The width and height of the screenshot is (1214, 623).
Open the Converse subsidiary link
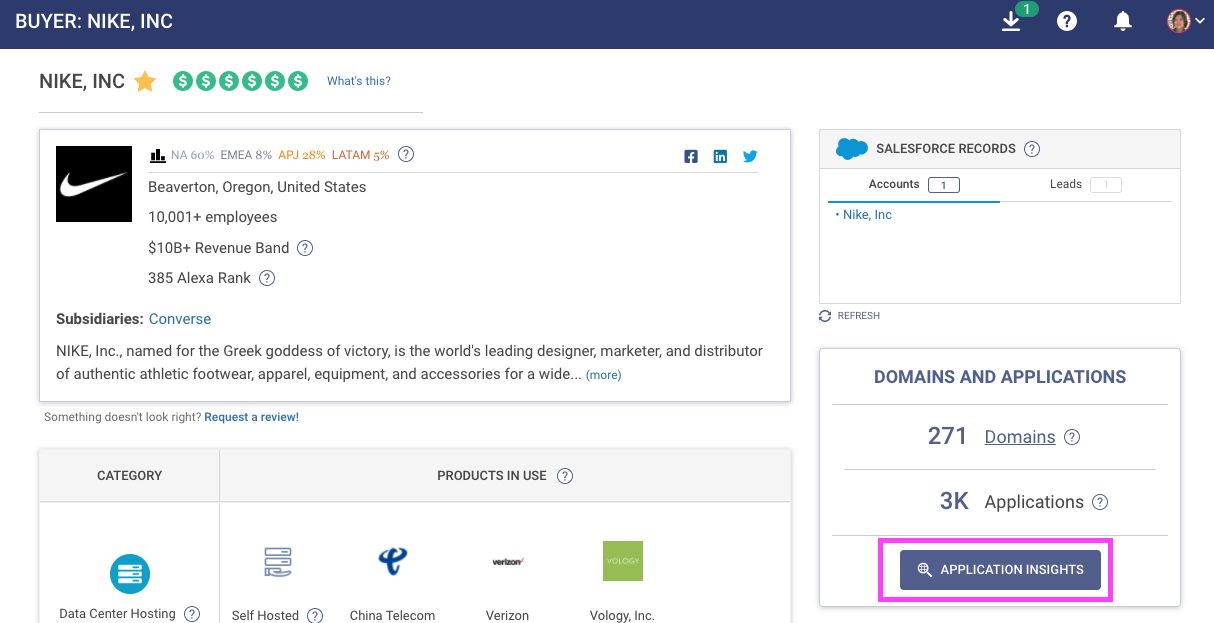point(180,319)
